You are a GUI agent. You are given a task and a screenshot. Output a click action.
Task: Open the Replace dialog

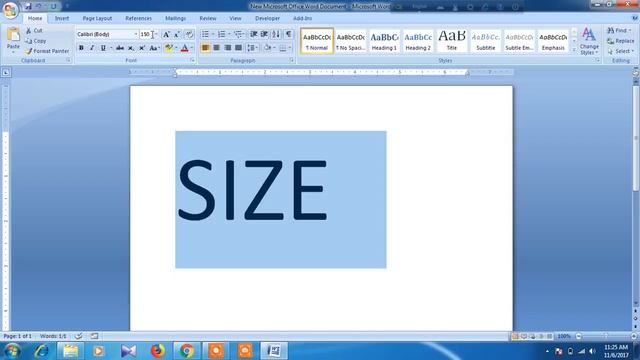621,41
